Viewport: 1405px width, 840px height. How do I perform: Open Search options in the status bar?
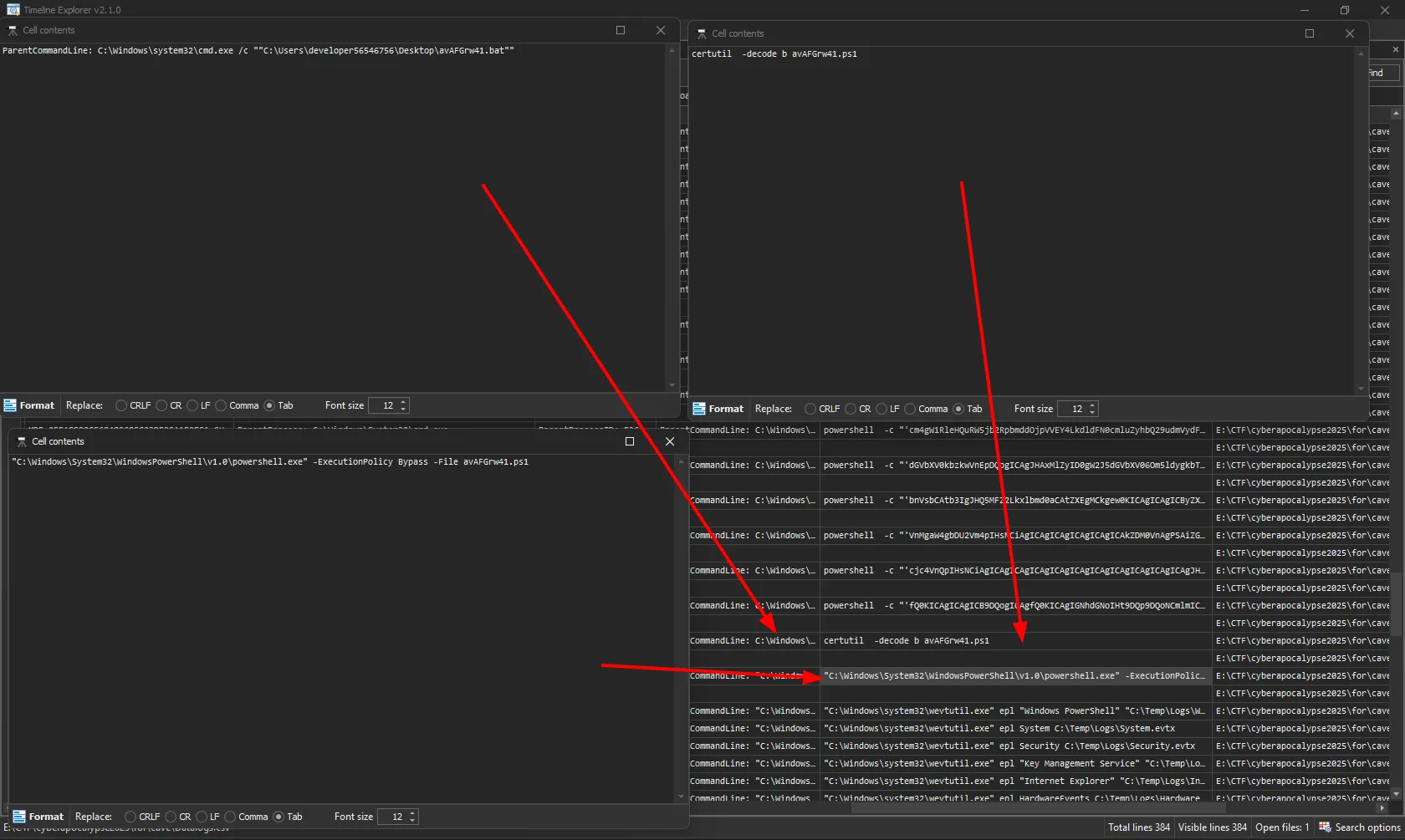pos(1359,827)
